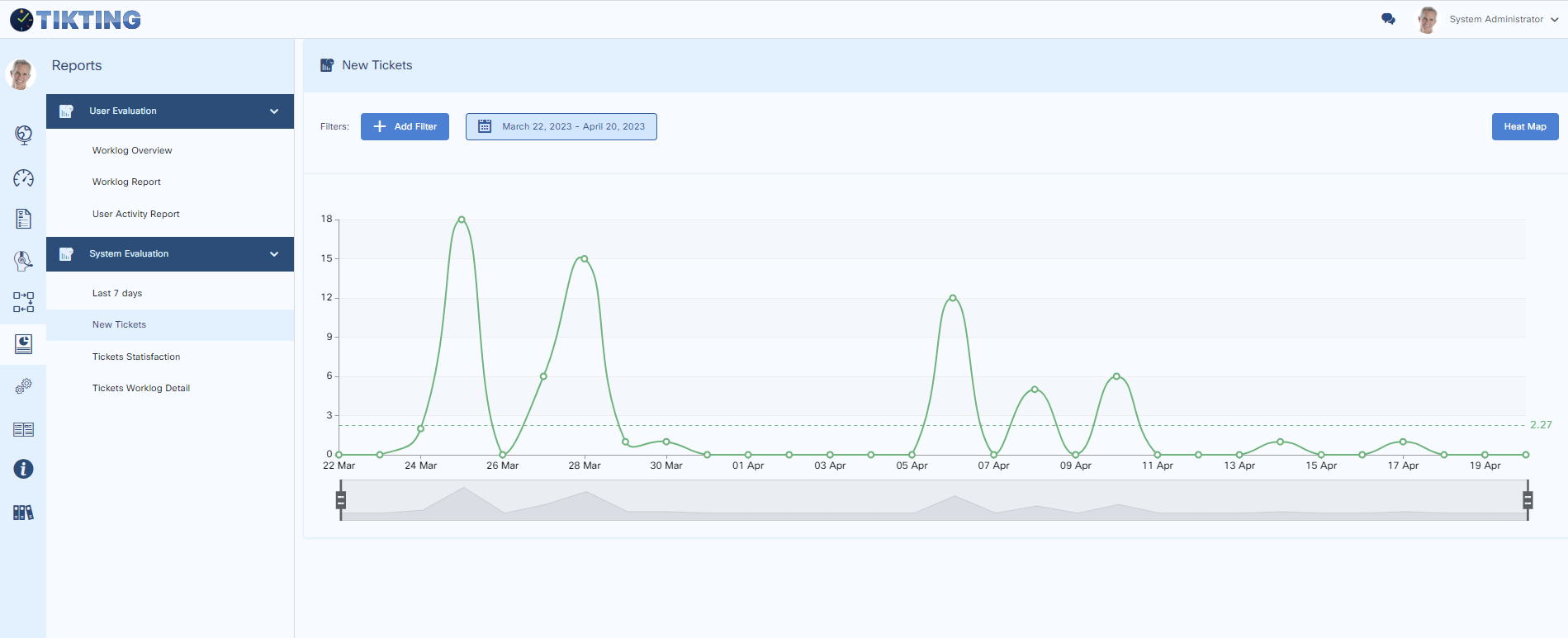This screenshot has height=638, width=1568.
Task: Open the binders library sidebar icon
Action: pos(23,513)
